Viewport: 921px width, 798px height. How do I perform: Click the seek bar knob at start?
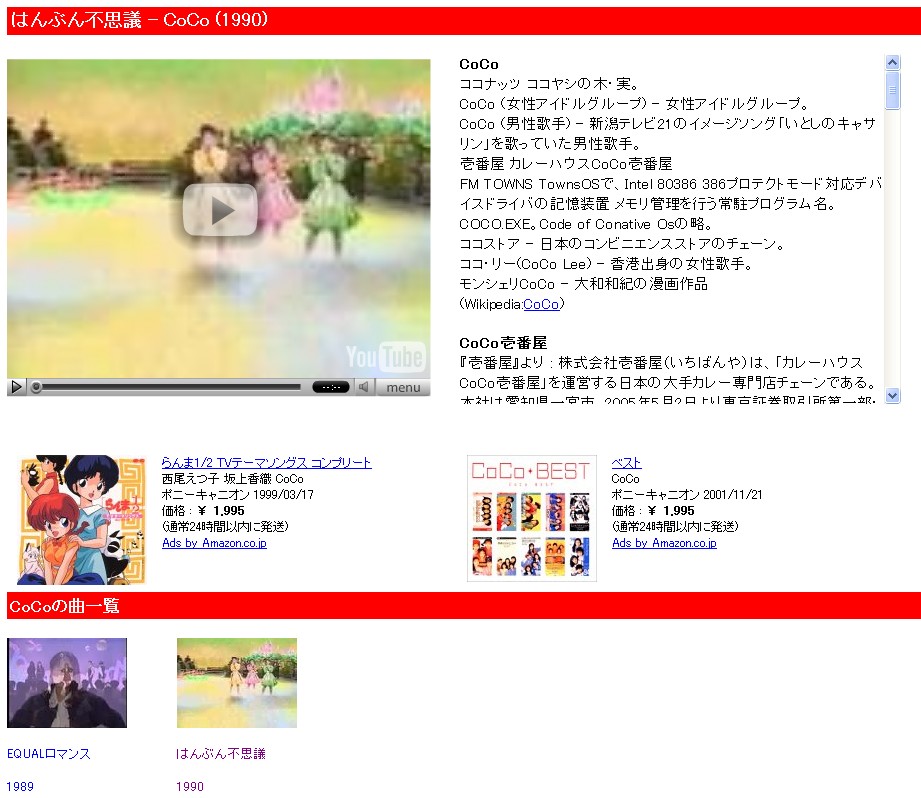36,387
